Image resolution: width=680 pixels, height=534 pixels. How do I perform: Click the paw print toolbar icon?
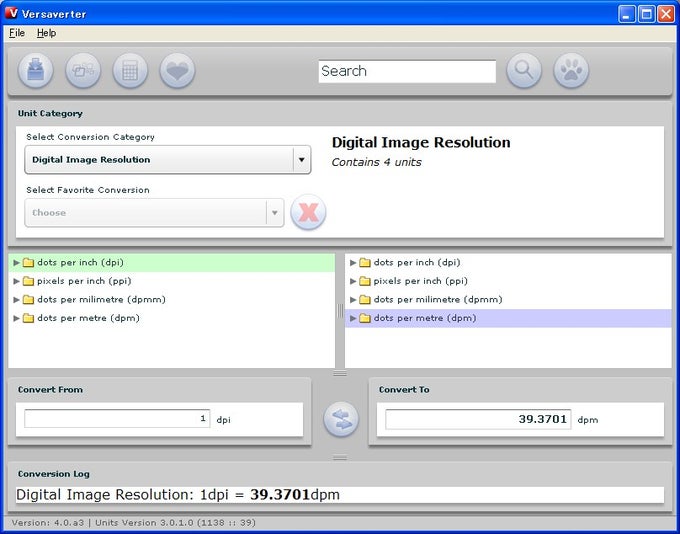pyautogui.click(x=571, y=70)
